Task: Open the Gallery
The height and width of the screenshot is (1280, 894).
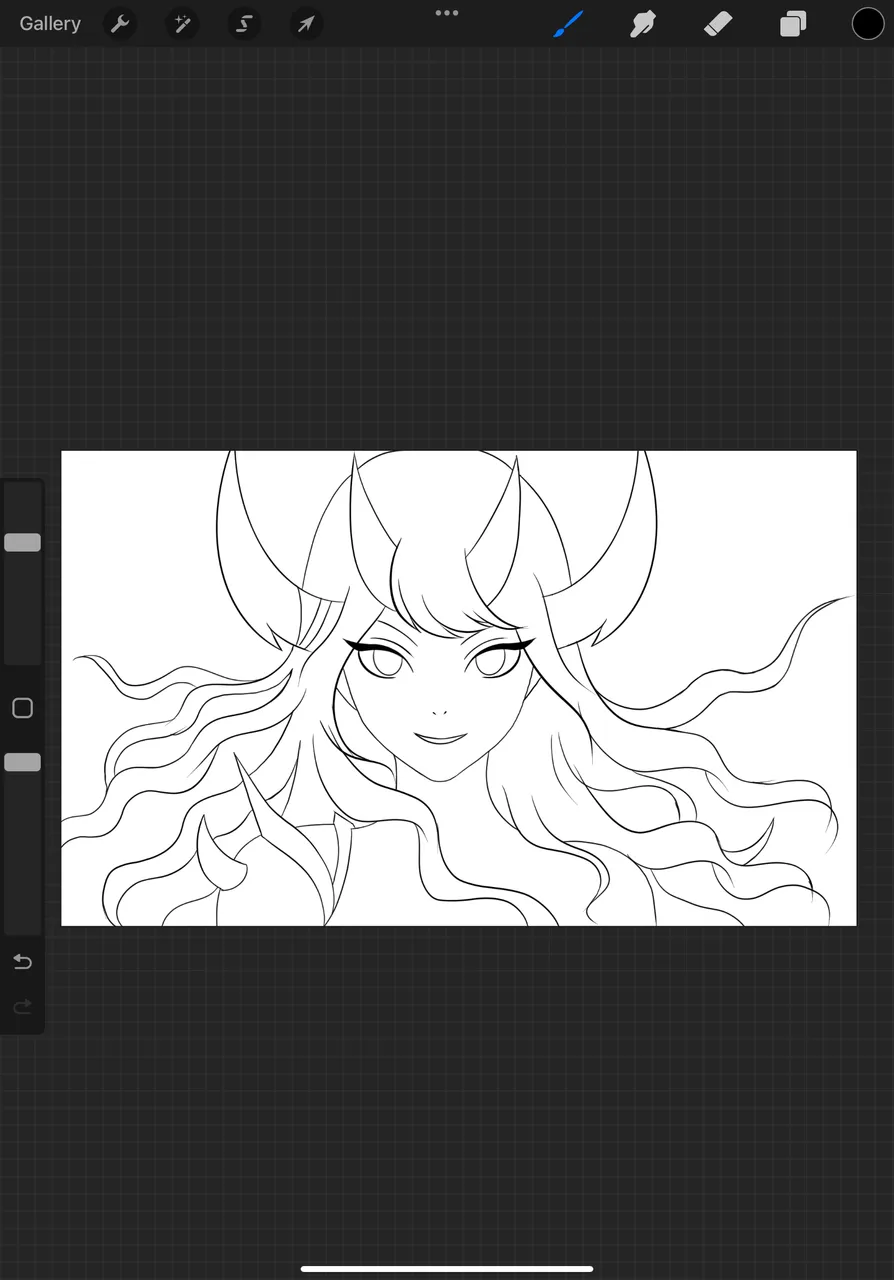Action: [50, 23]
